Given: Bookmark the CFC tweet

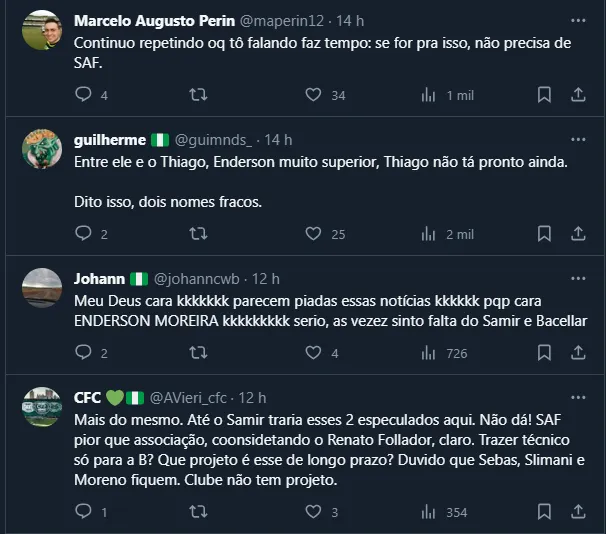Looking at the screenshot, I should (544, 512).
